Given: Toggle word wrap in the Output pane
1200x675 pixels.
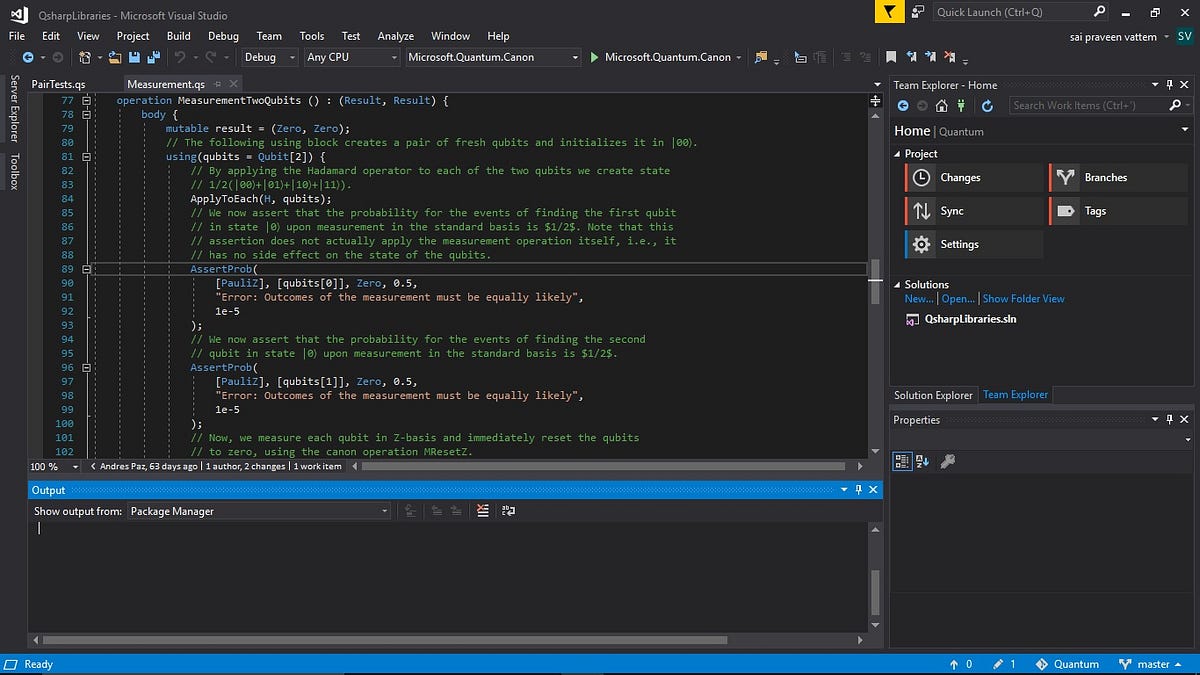Looking at the screenshot, I should coord(508,511).
